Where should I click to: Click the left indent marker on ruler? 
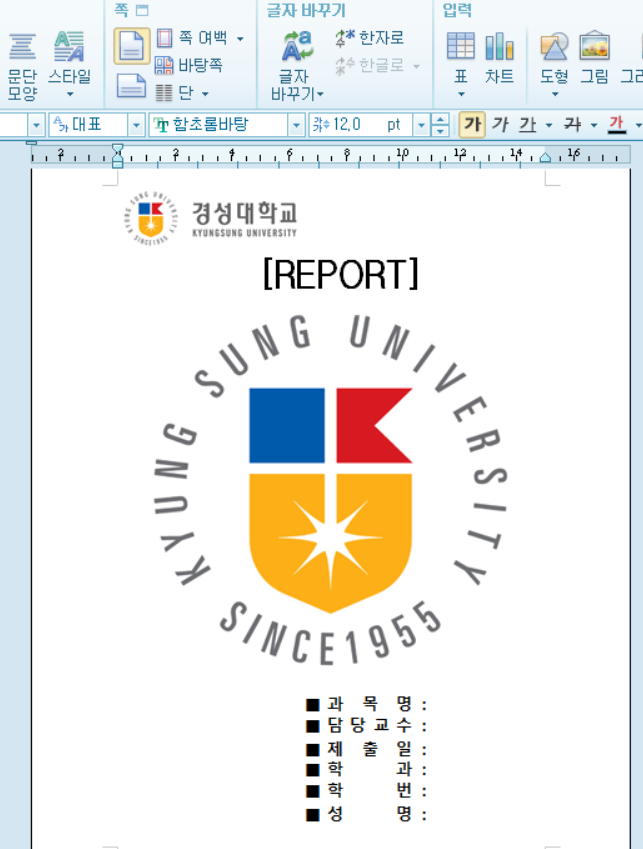click(x=117, y=156)
